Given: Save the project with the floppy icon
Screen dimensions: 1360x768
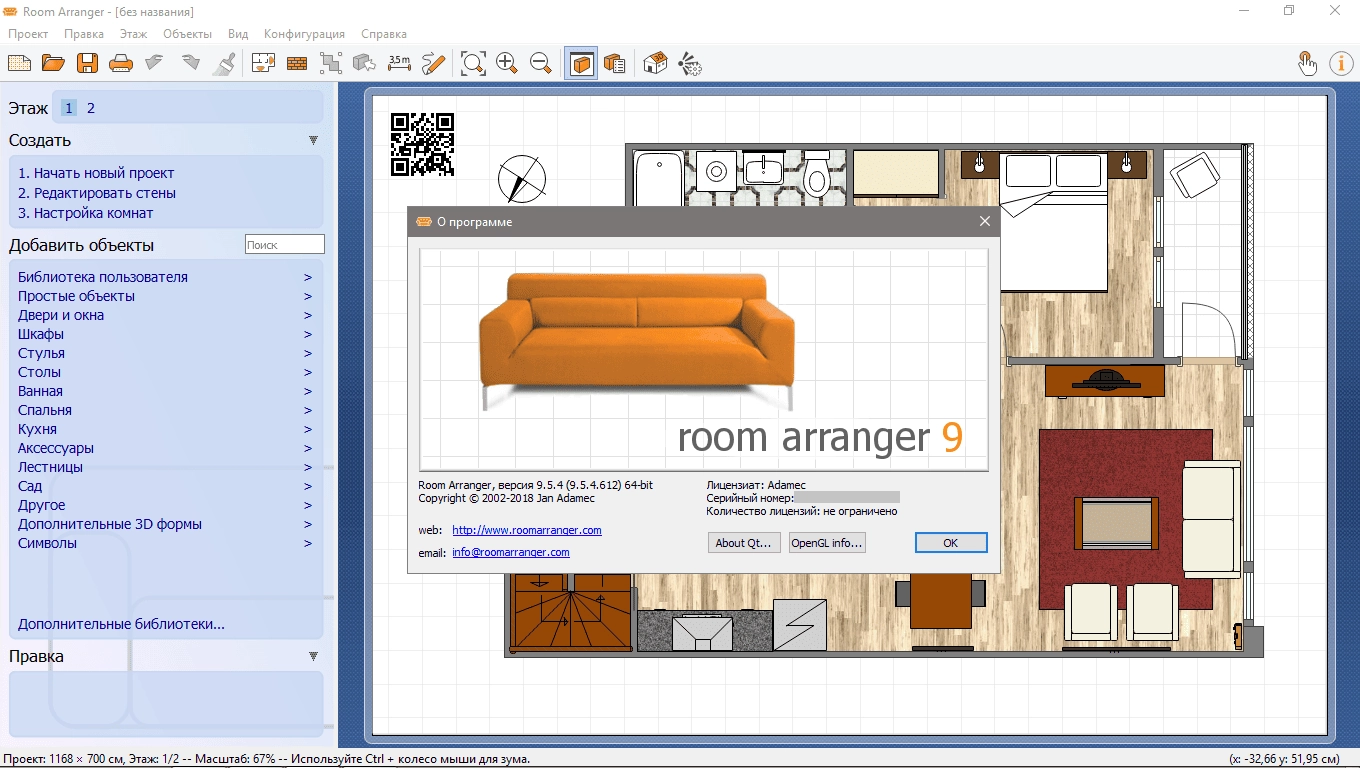Looking at the screenshot, I should (87, 63).
